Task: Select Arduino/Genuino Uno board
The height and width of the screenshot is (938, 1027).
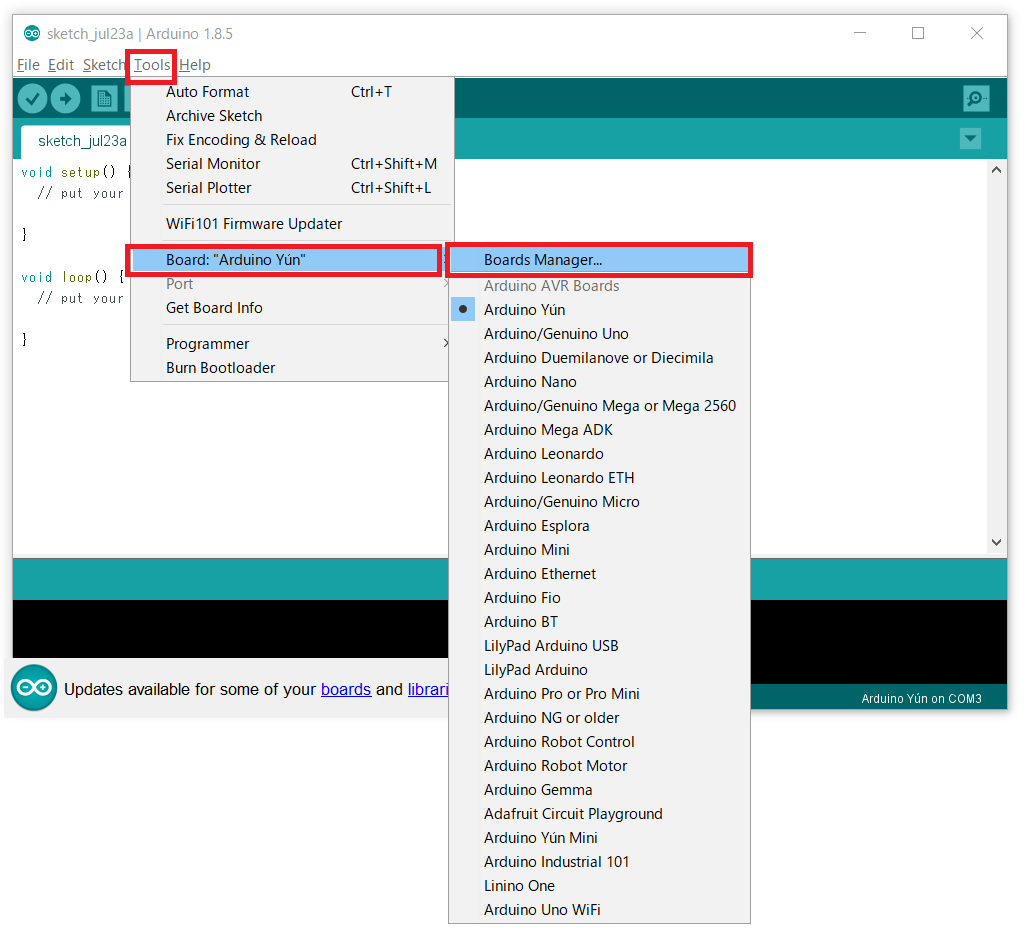Action: pyautogui.click(x=556, y=334)
